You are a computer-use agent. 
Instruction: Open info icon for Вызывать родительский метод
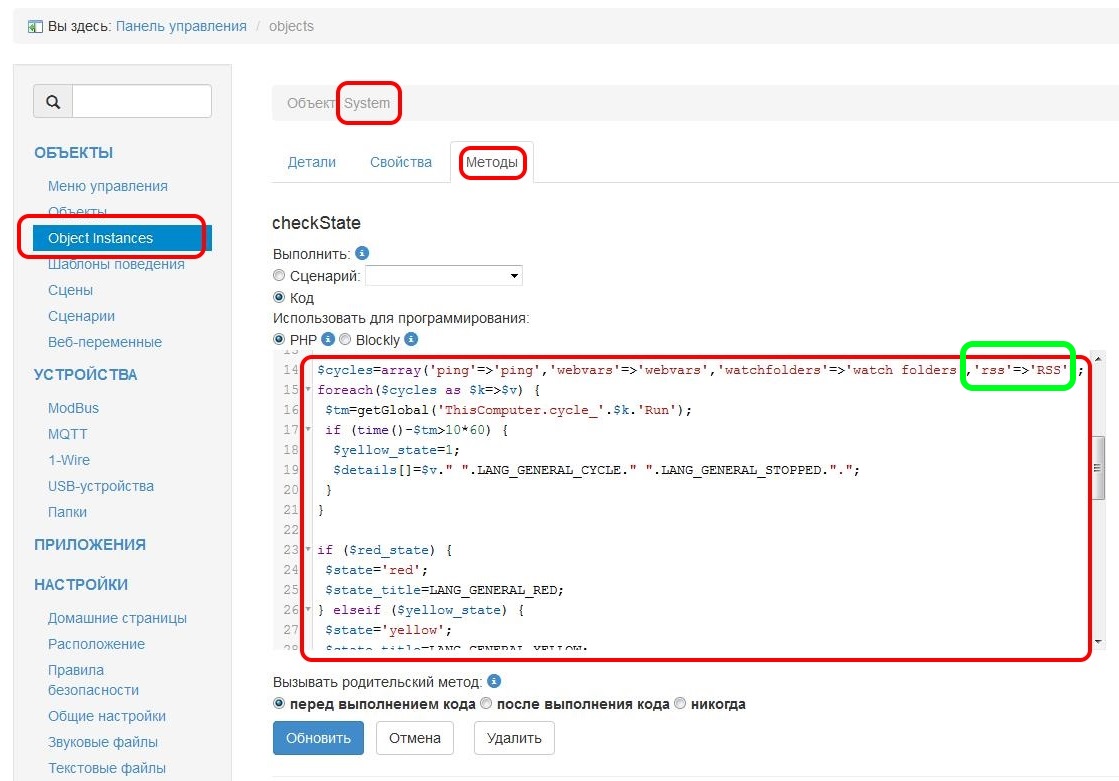[493, 681]
